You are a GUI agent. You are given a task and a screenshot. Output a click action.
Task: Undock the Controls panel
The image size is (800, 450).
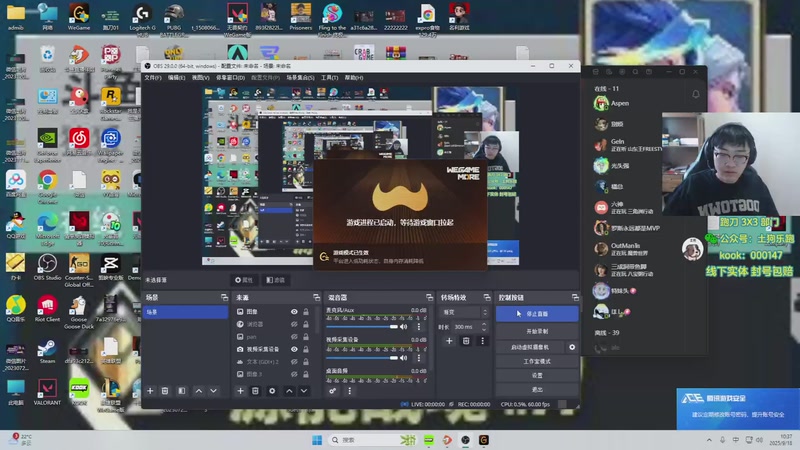coord(575,297)
